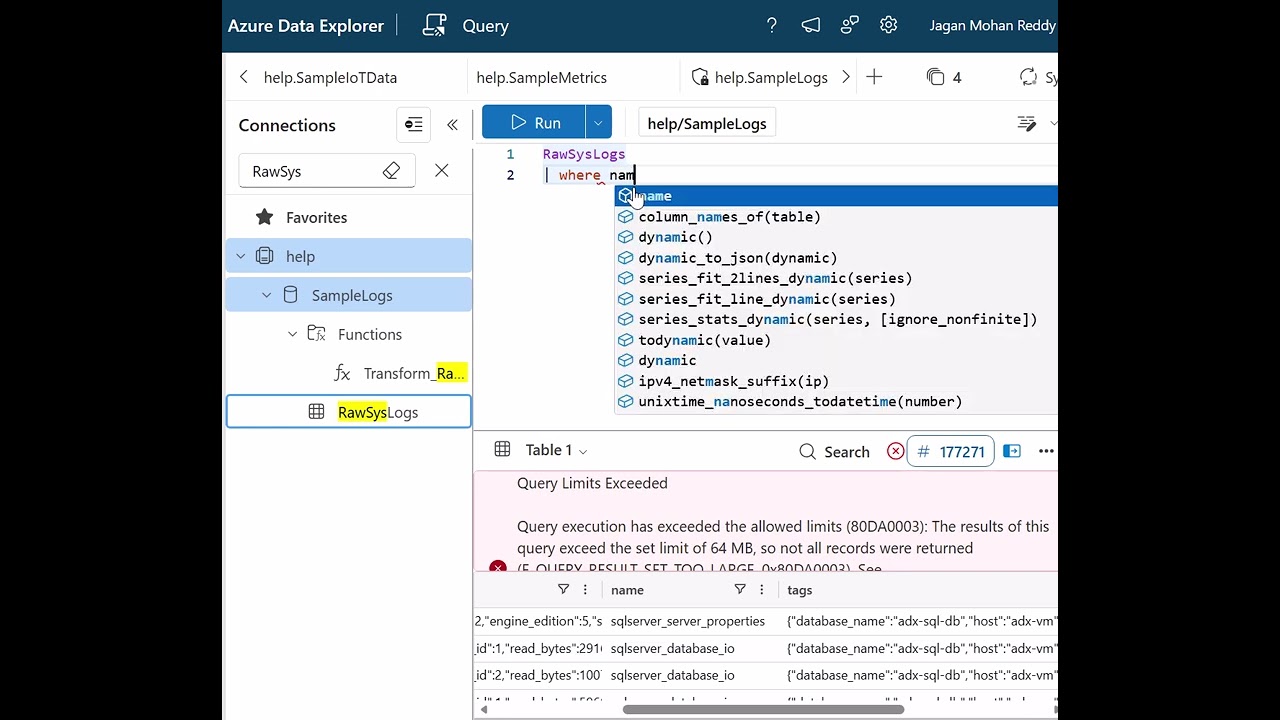Switch to the help.SampleIoTData tab
The image size is (1280, 720).
(330, 77)
